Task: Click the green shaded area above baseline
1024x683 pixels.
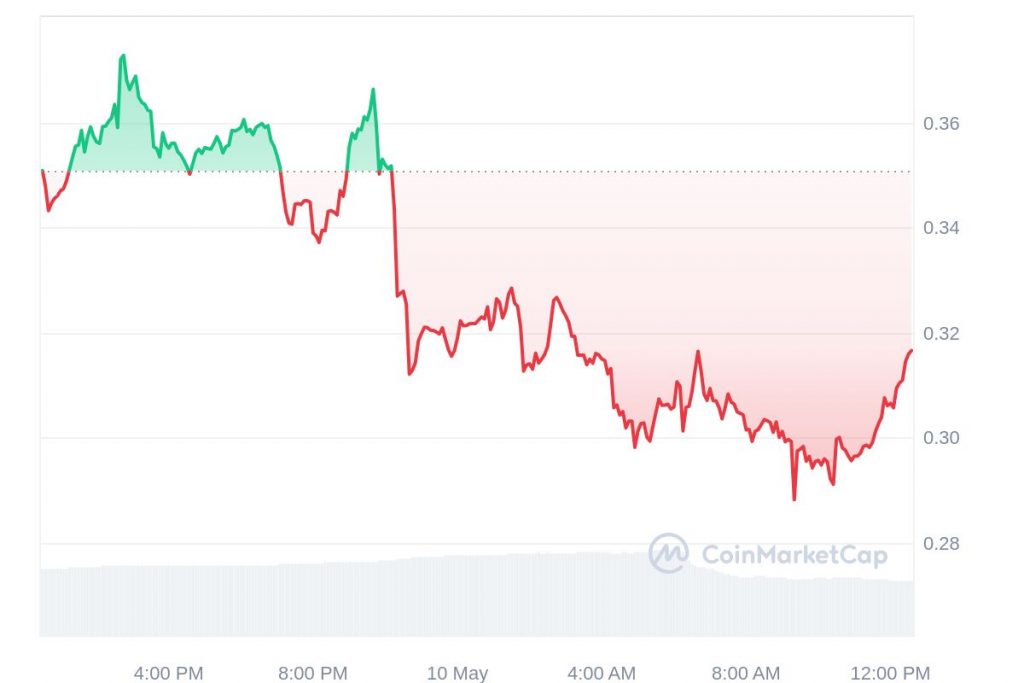Action: 130,140
